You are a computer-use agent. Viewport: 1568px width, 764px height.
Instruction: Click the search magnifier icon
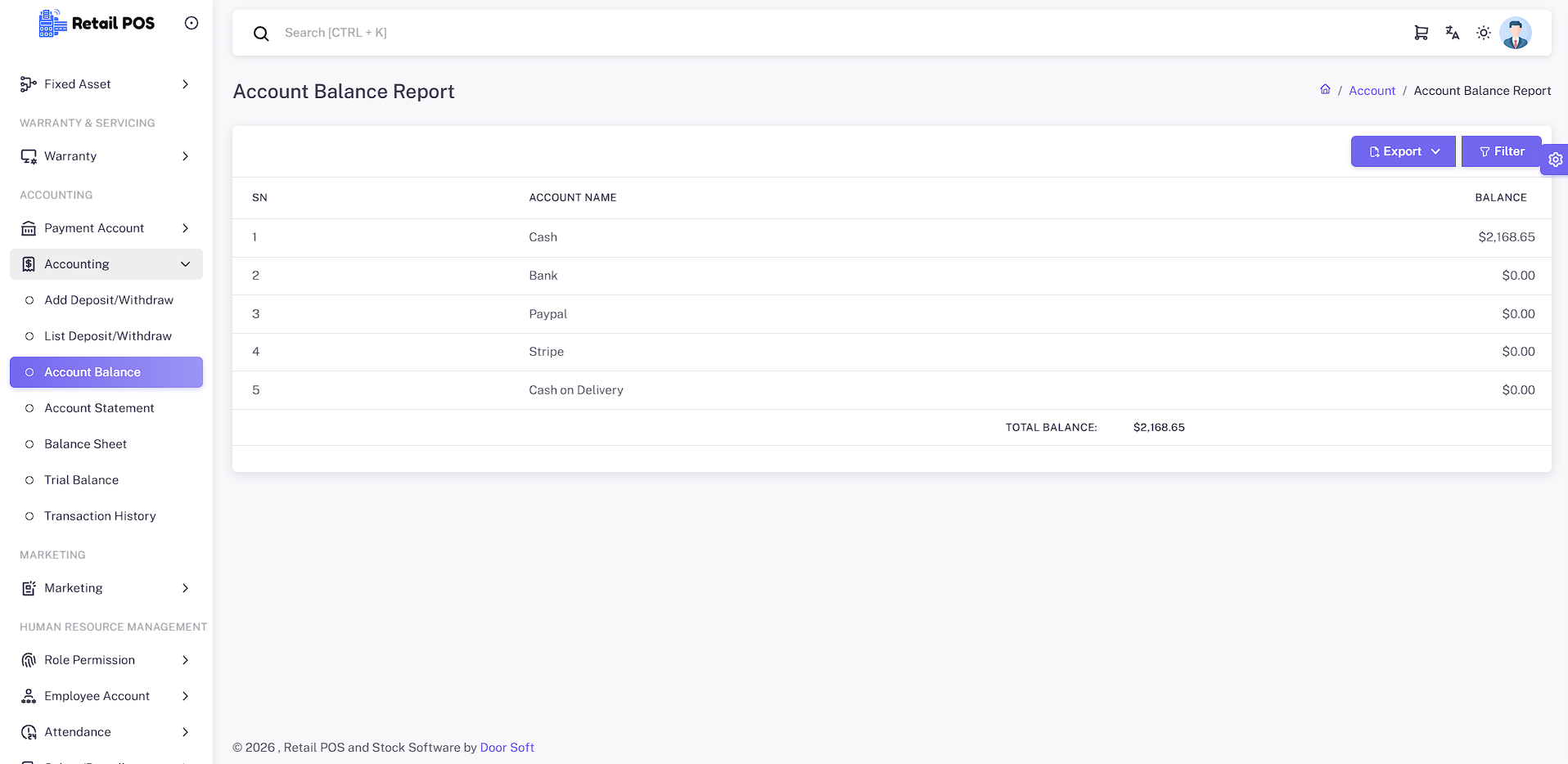(x=261, y=34)
